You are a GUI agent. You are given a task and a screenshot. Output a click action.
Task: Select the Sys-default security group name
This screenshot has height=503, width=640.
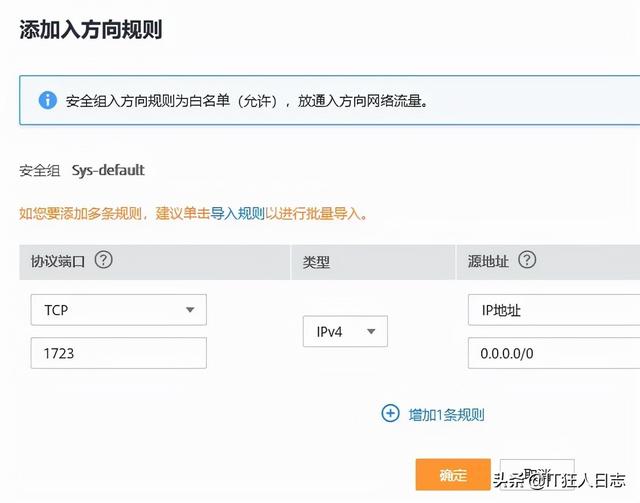[x=108, y=171]
